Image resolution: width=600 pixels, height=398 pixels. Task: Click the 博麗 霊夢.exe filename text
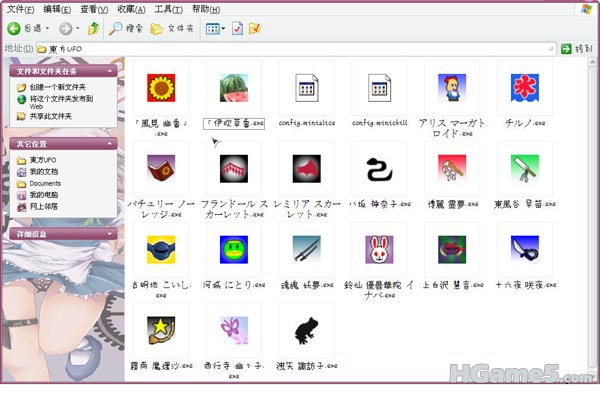click(453, 204)
